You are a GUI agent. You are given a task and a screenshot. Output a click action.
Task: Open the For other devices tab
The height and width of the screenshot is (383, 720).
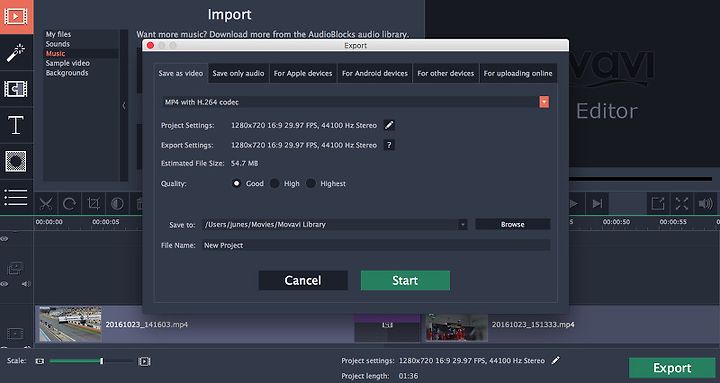pyautogui.click(x=445, y=73)
